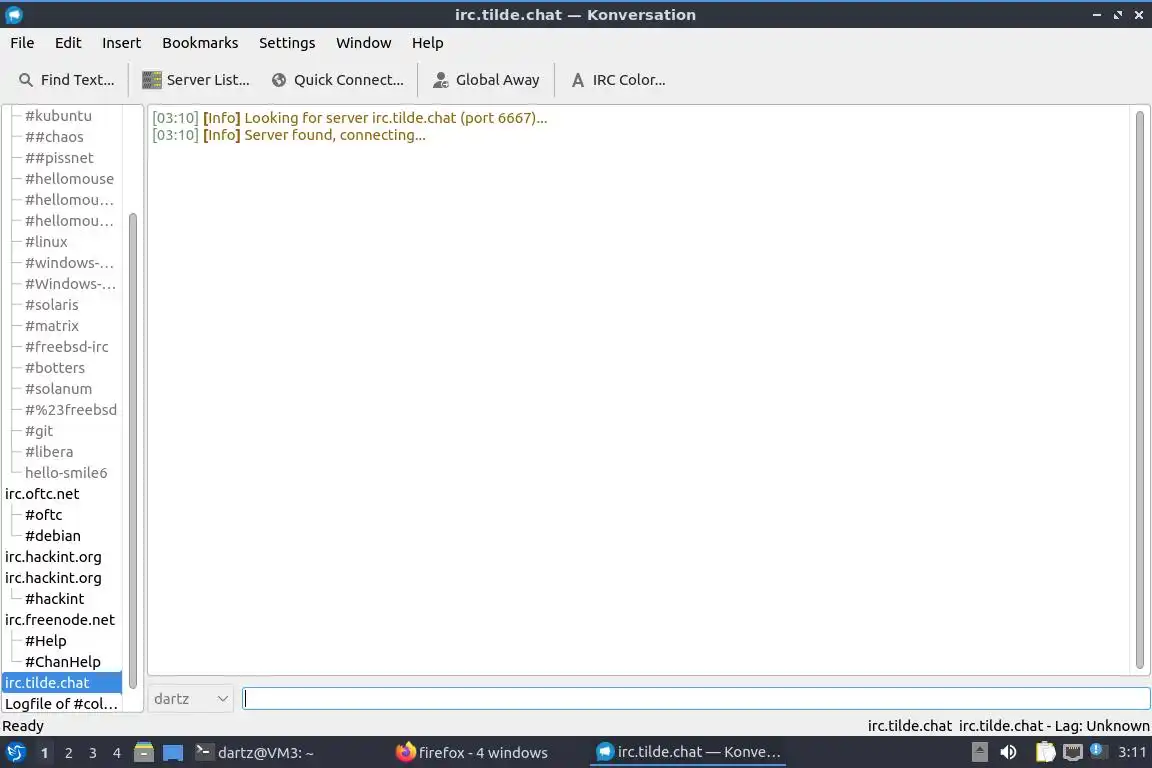This screenshot has width=1152, height=768.
Task: Switch to virtual desktop 2
Action: (x=68, y=753)
